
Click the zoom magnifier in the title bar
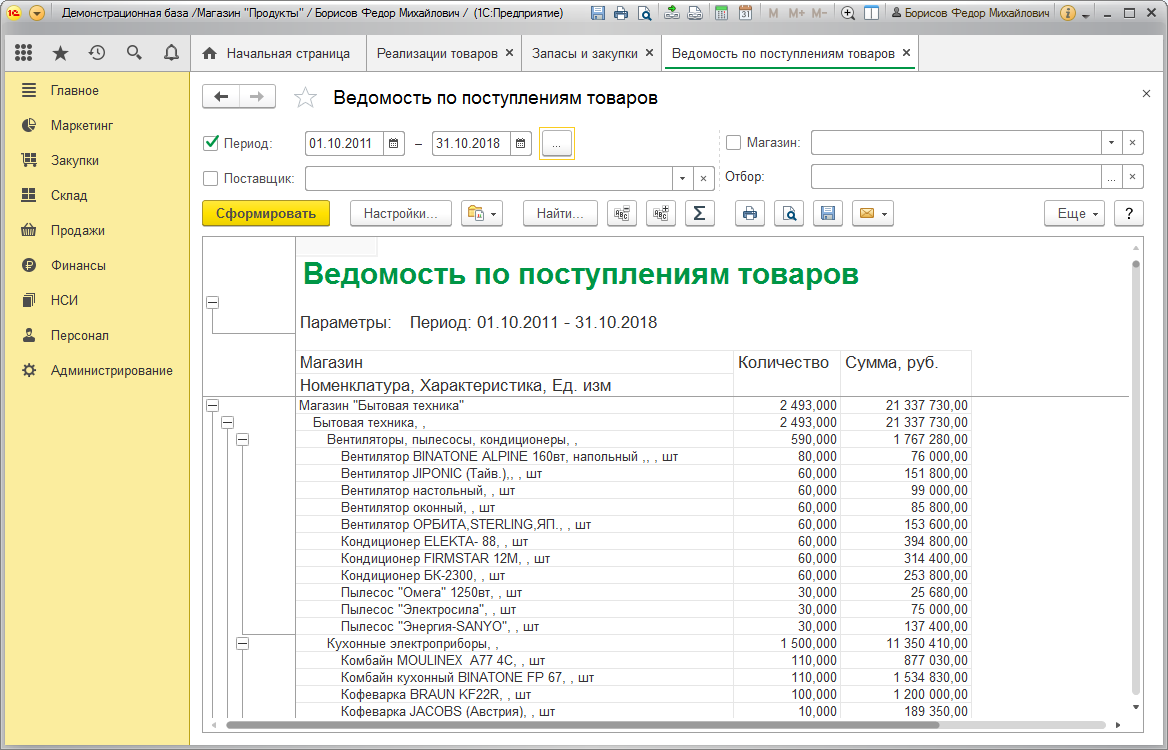coord(848,13)
